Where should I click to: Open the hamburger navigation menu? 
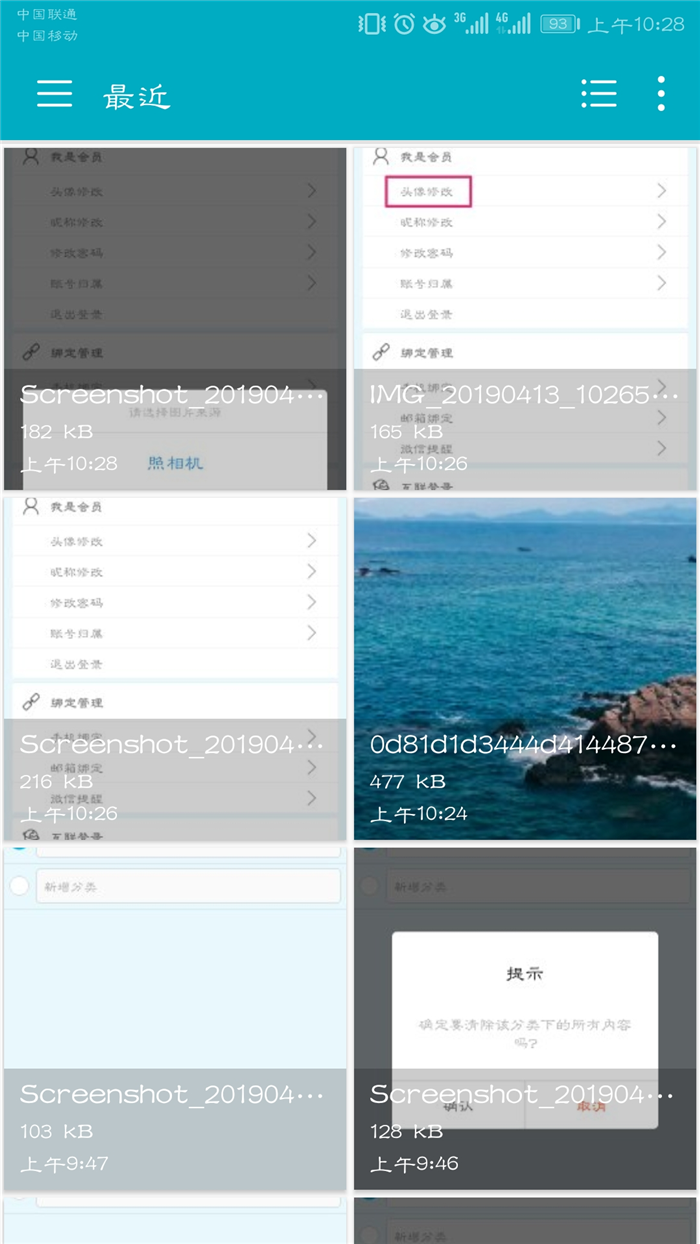(55, 93)
